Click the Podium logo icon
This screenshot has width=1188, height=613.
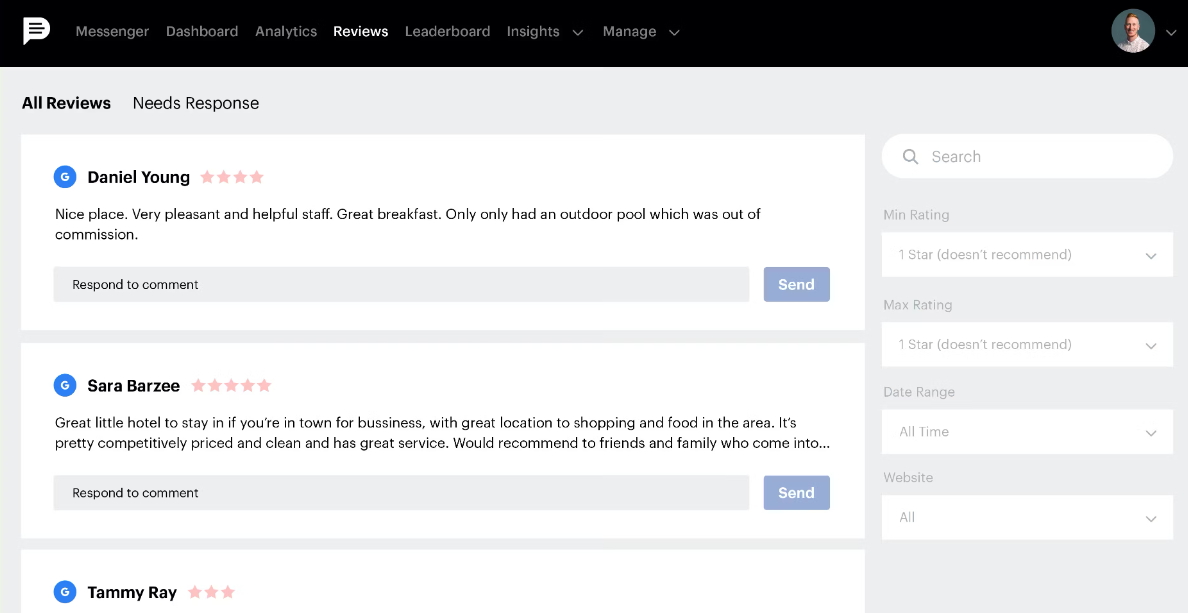coord(36,31)
